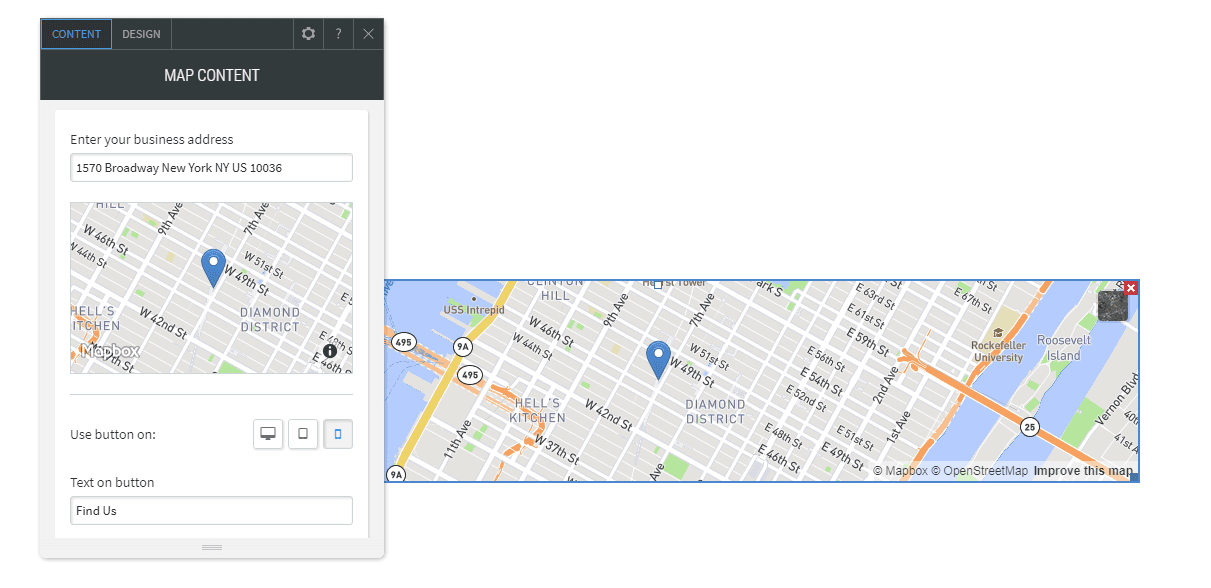Viewport: 1211px width, 588px height.
Task: Switch to satellite view thumbnail
Action: coord(1112,305)
